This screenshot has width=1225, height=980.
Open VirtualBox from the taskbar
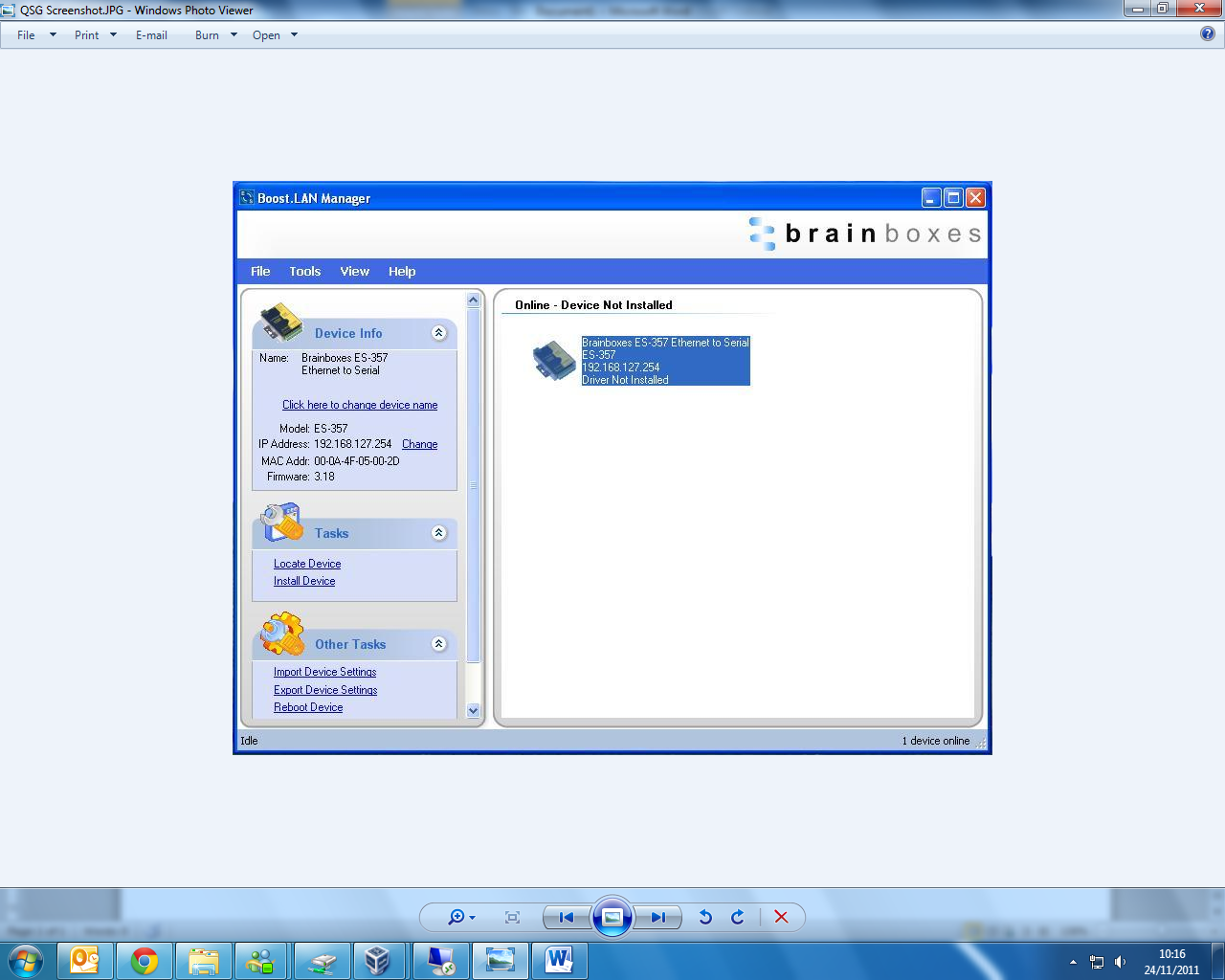pos(380,960)
